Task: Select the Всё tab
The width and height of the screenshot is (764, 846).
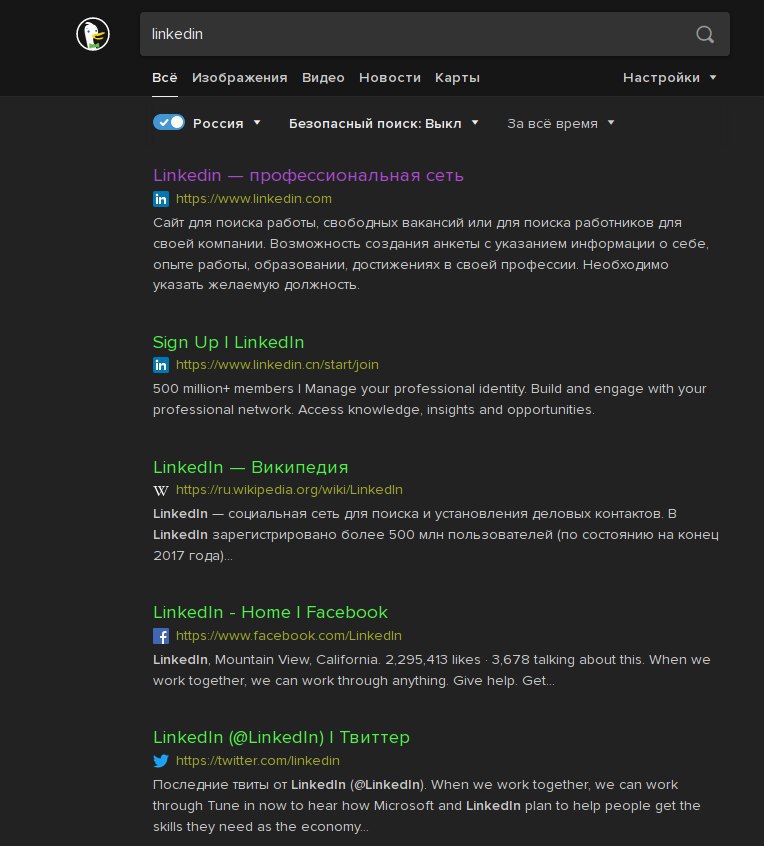Action: click(165, 78)
